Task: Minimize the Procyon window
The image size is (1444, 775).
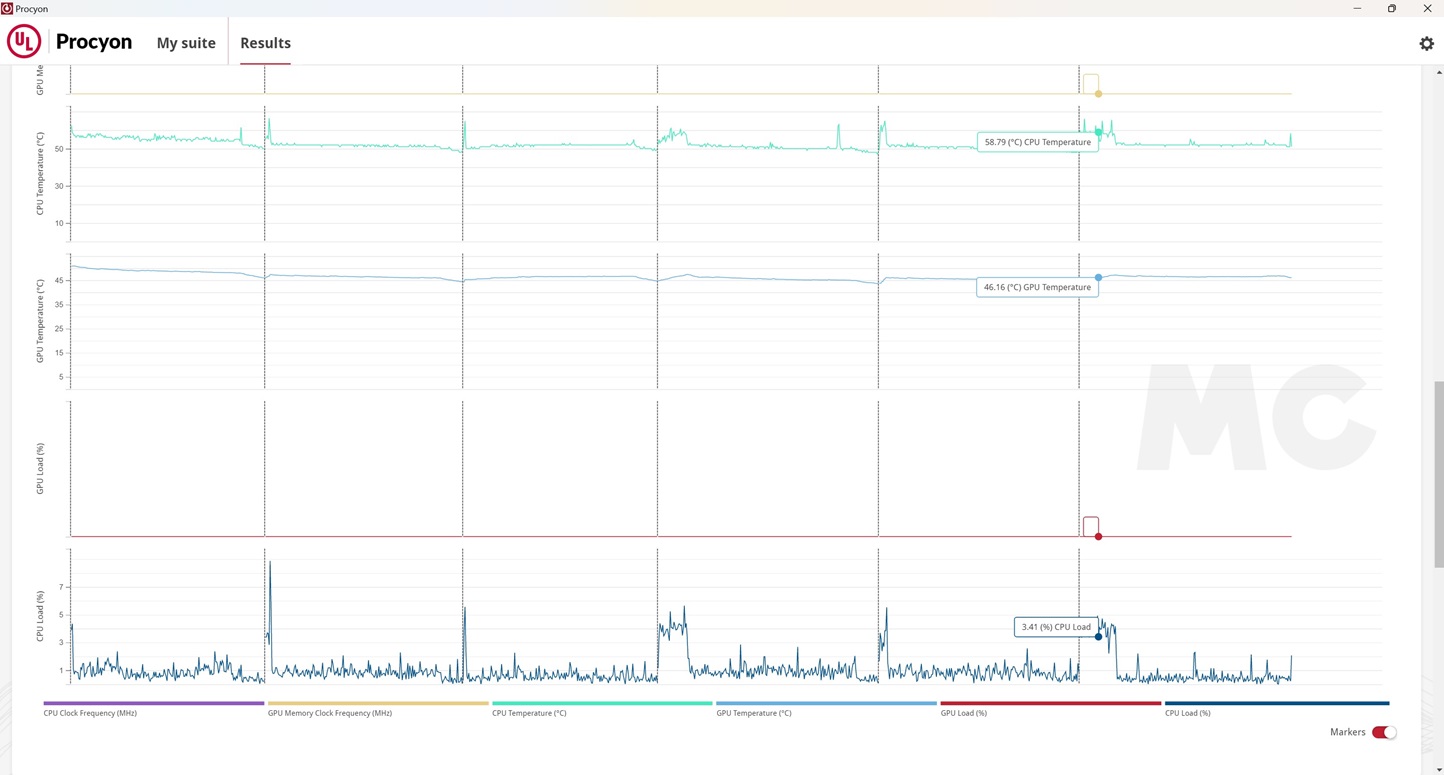Action: 1357,8
